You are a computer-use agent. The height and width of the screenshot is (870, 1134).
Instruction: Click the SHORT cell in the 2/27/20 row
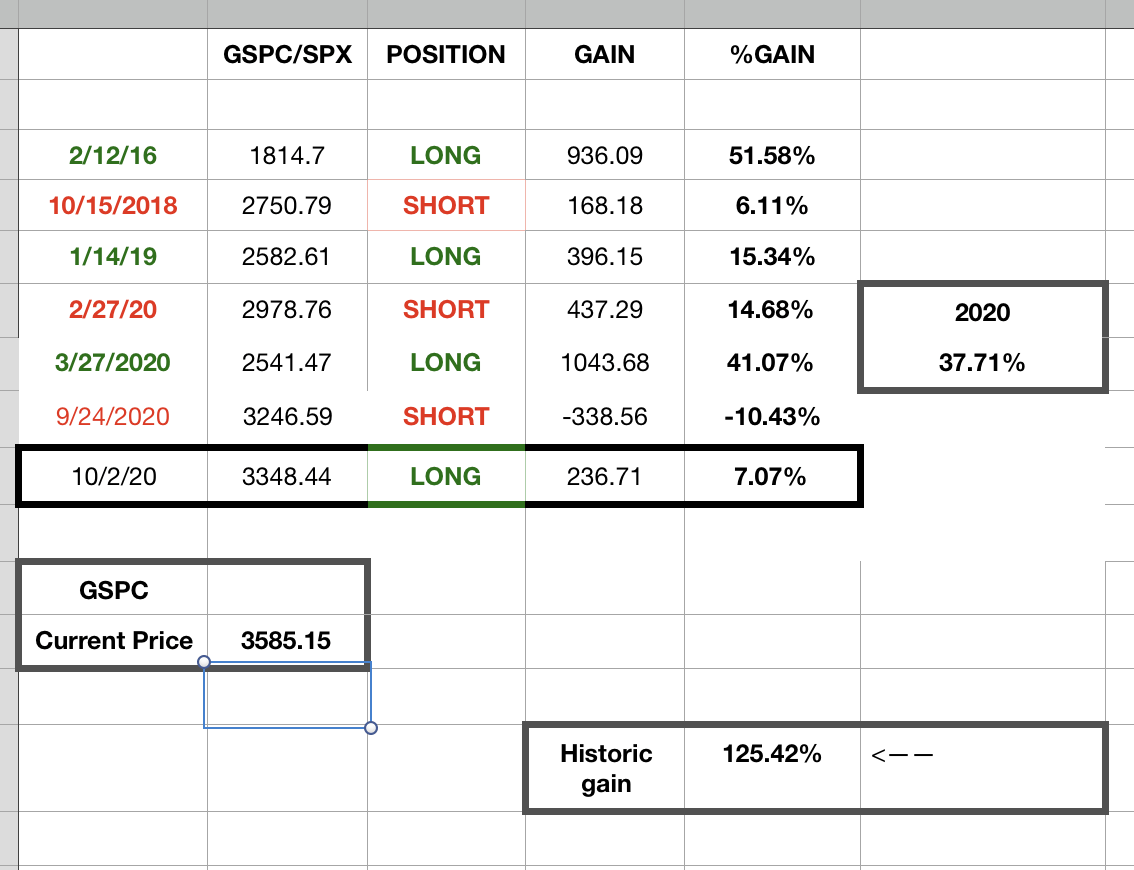pos(446,310)
